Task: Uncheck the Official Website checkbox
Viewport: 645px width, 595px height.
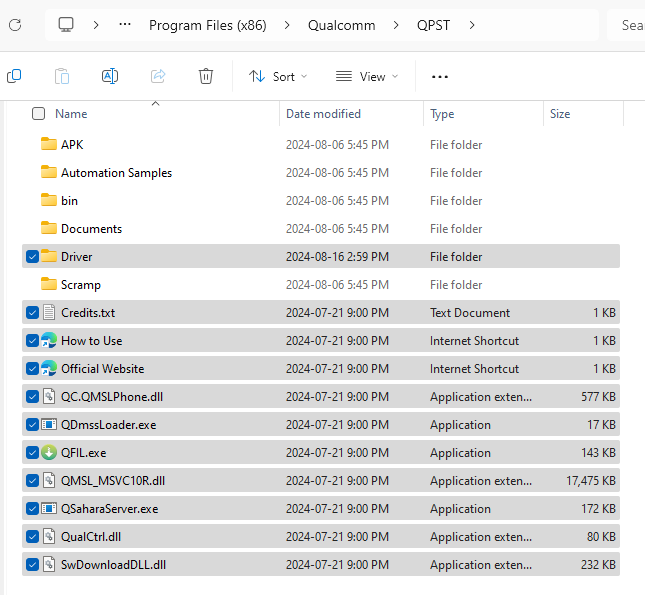Action: (32, 369)
